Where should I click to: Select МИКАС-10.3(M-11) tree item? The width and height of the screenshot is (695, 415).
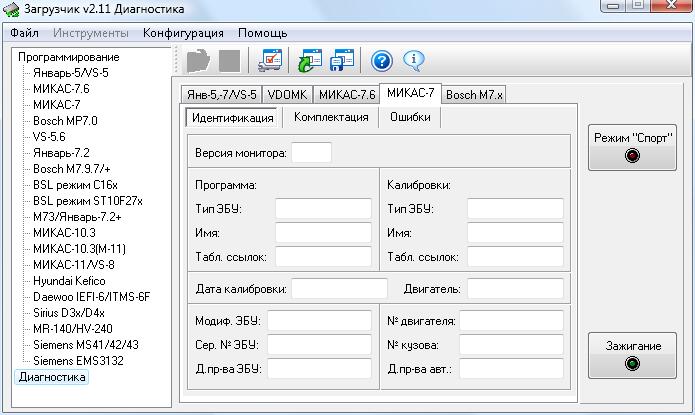(79, 249)
